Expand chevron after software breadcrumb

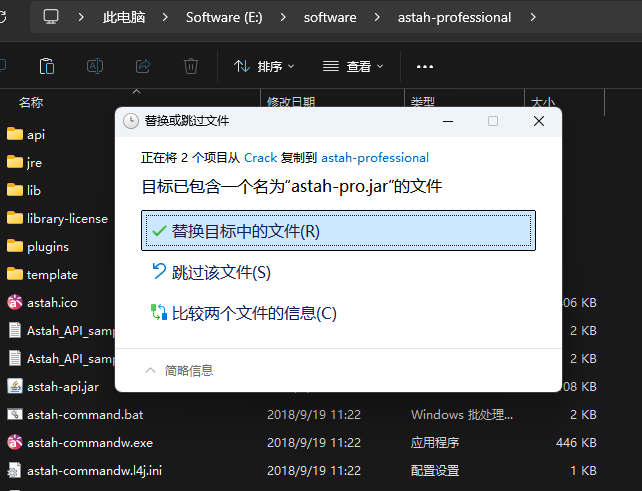tap(377, 17)
